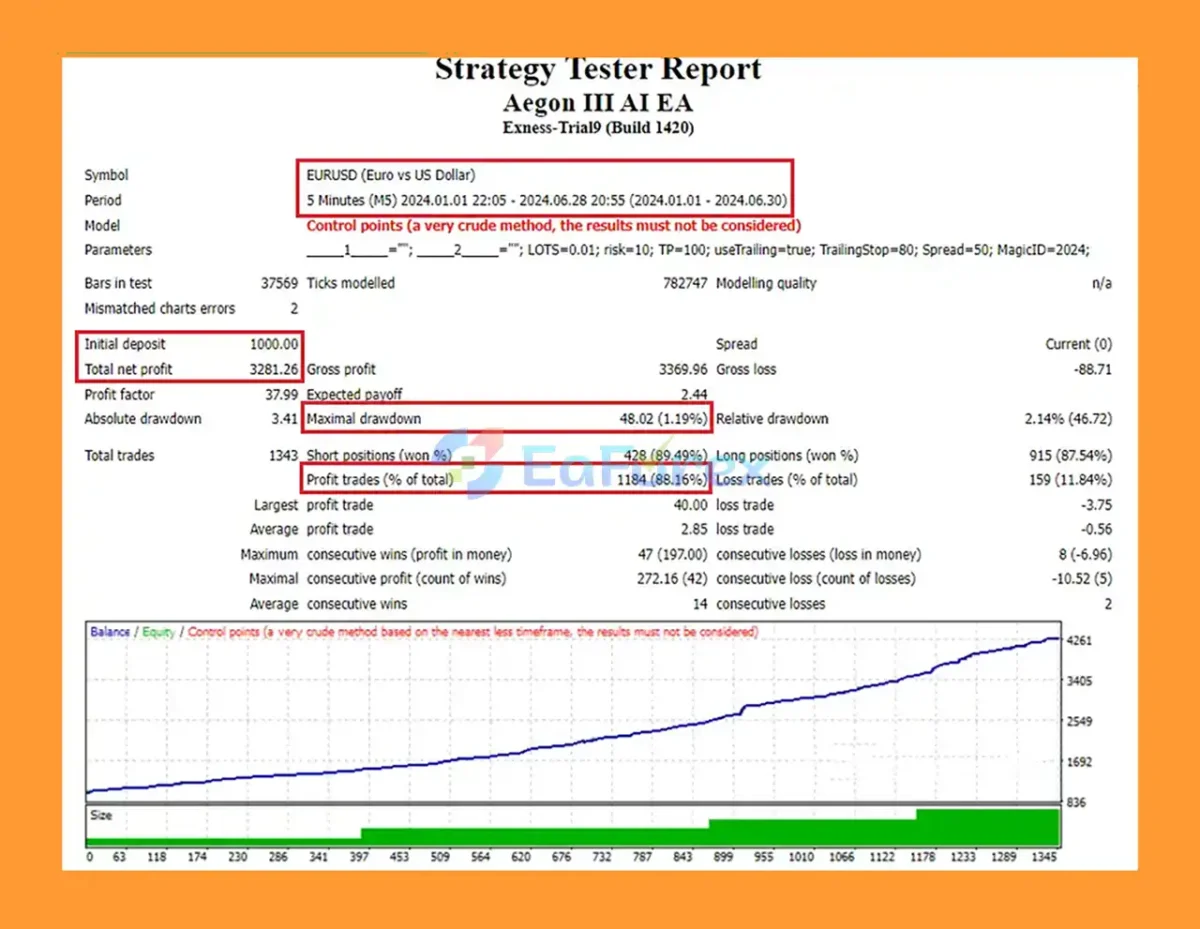The image size is (1200, 929).
Task: Select consecutive wins value '47 (197.00)'
Action: 671,554
